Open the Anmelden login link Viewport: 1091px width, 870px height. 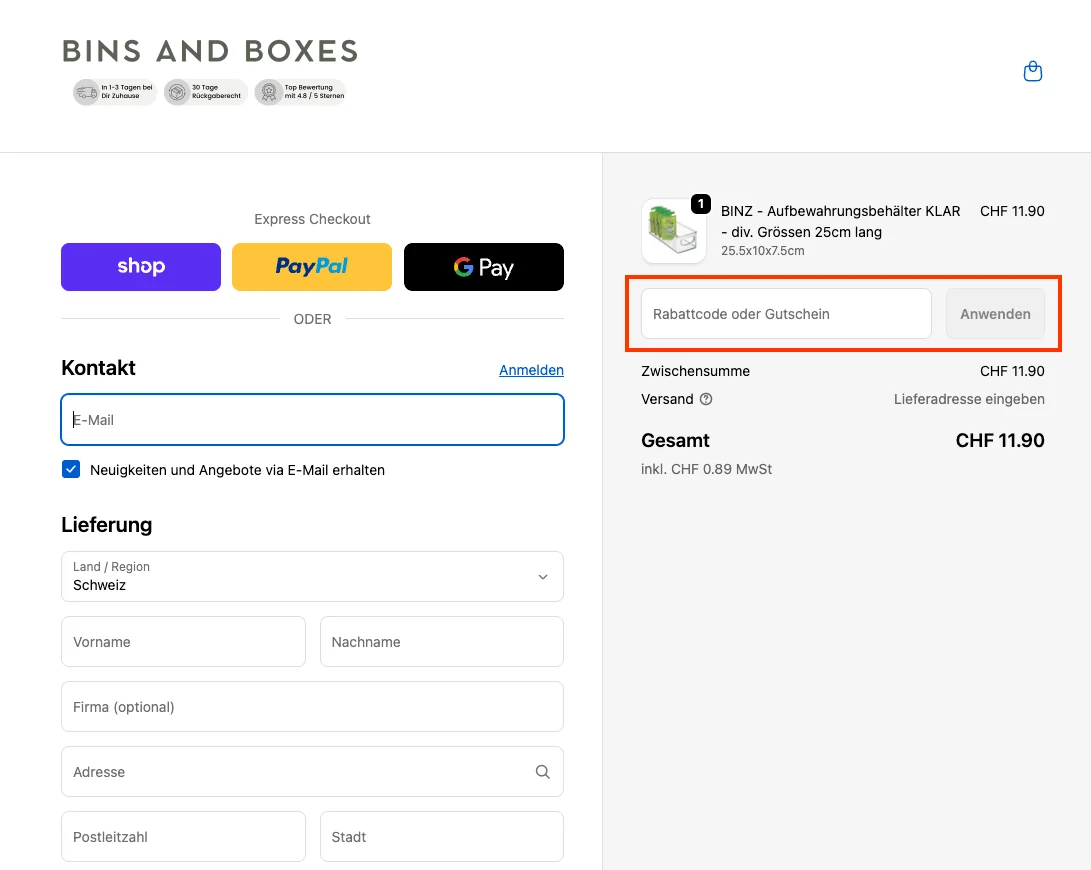tap(531, 370)
